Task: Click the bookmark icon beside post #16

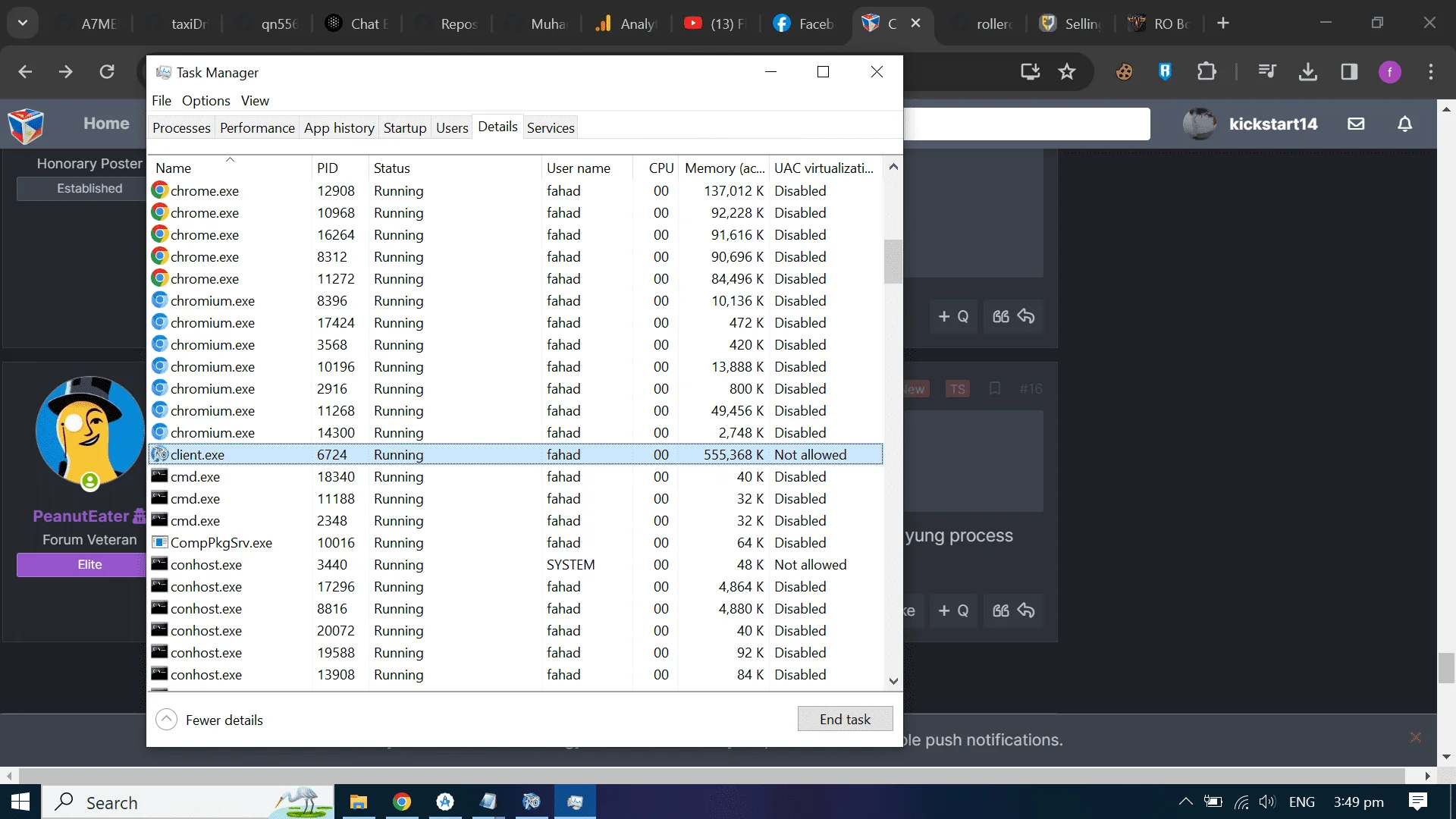Action: [995, 389]
